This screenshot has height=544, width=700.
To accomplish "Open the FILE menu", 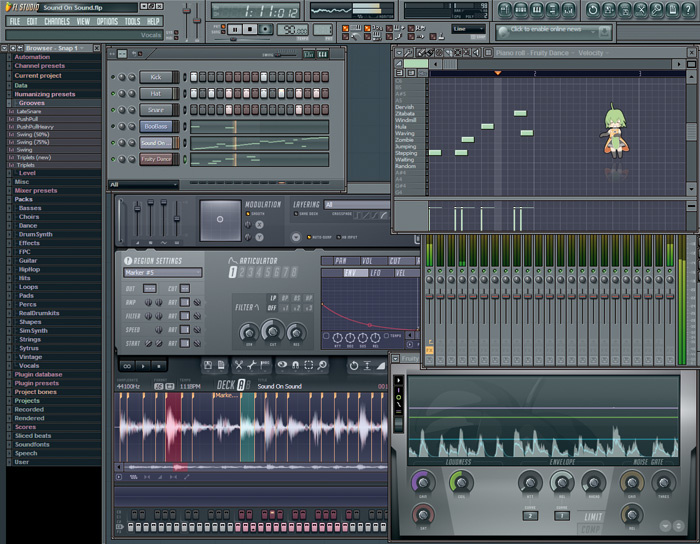I will [x=15, y=21].
